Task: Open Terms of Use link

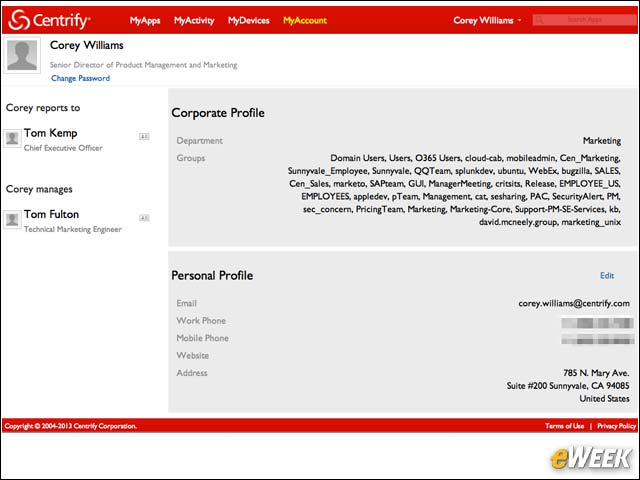Action: tap(564, 426)
